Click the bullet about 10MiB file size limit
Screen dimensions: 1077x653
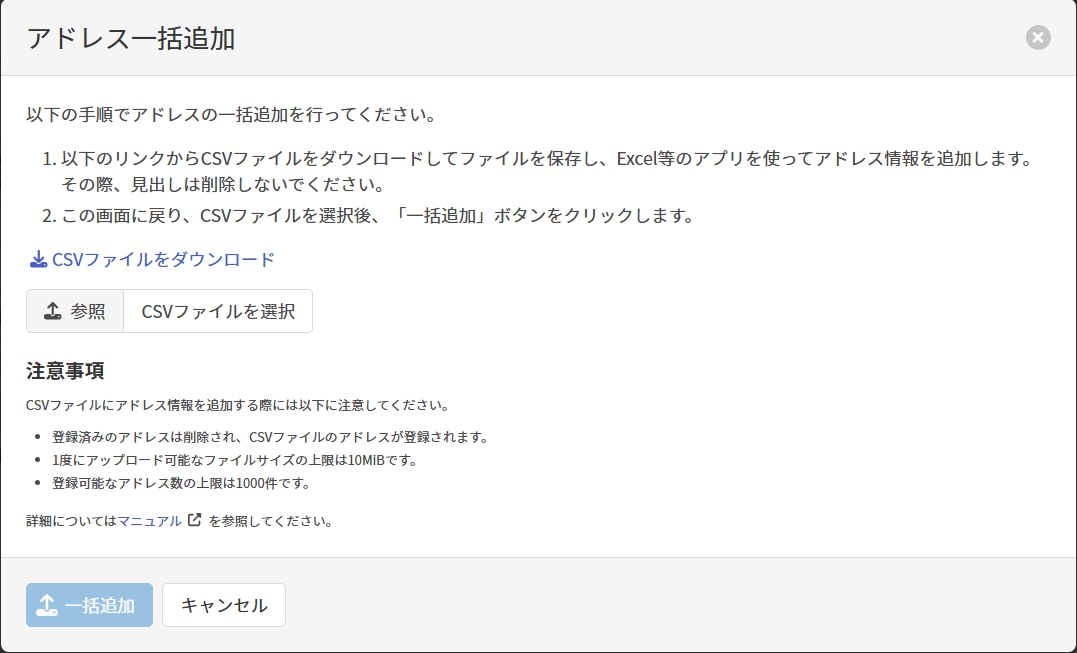coord(234,460)
